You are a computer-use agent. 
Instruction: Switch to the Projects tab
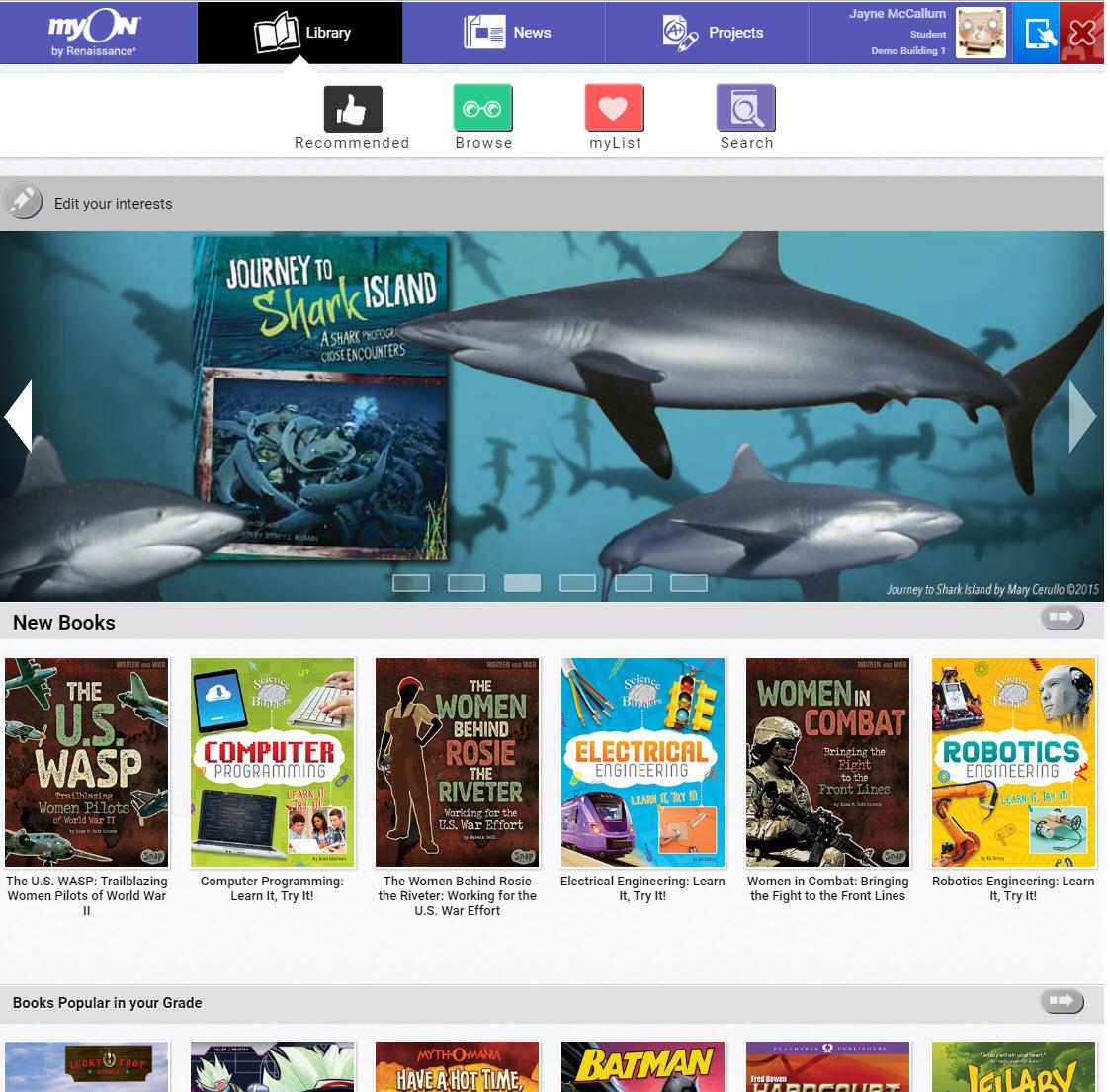pos(707,33)
